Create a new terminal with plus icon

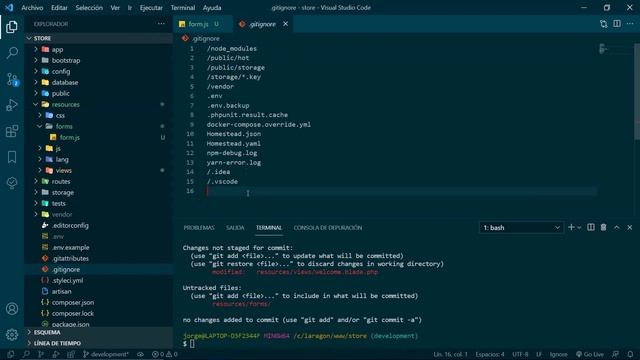click(x=571, y=227)
